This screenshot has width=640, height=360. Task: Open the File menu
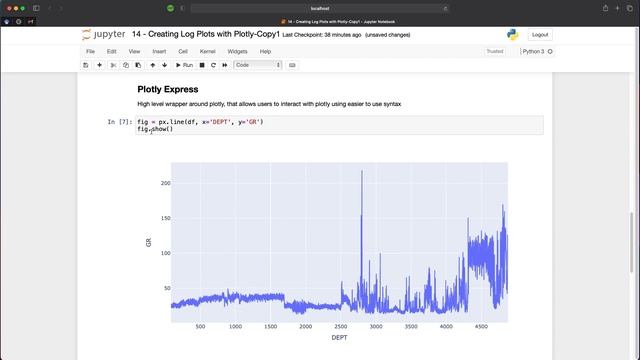click(x=91, y=51)
